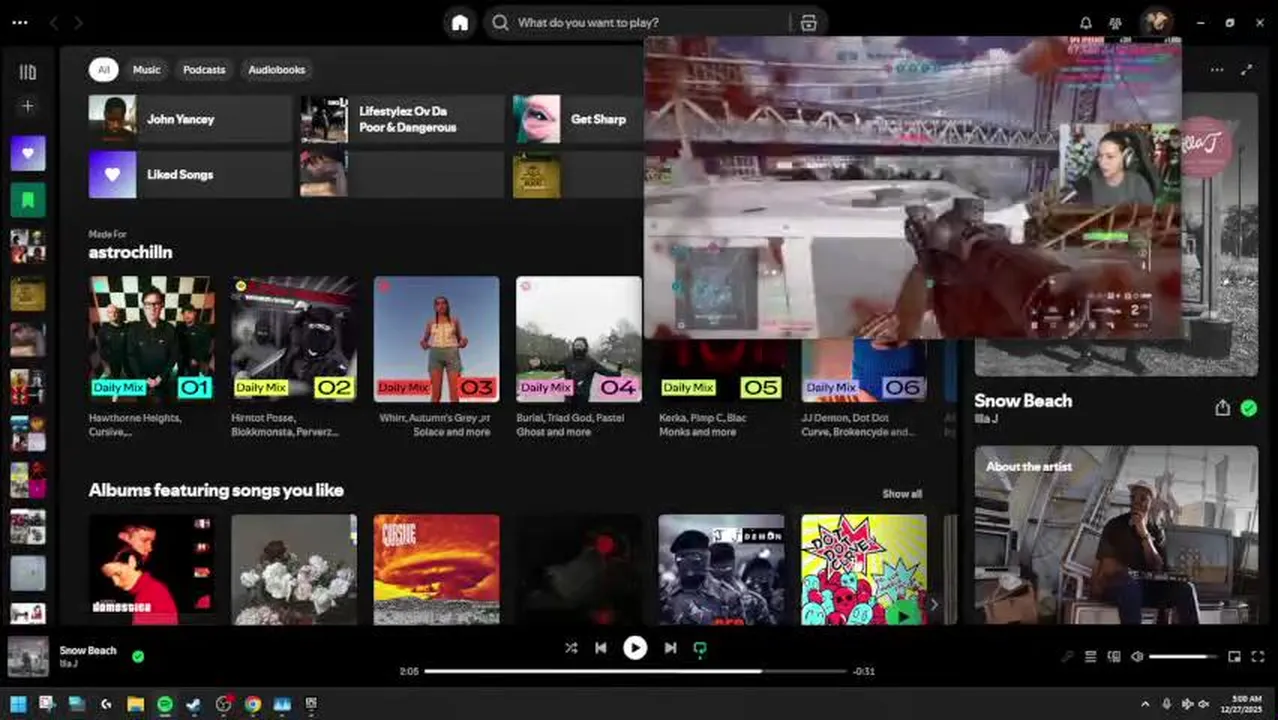The width and height of the screenshot is (1278, 720).
Task: Open Snow Beach title in Now Playing panel
Action: tap(1023, 401)
